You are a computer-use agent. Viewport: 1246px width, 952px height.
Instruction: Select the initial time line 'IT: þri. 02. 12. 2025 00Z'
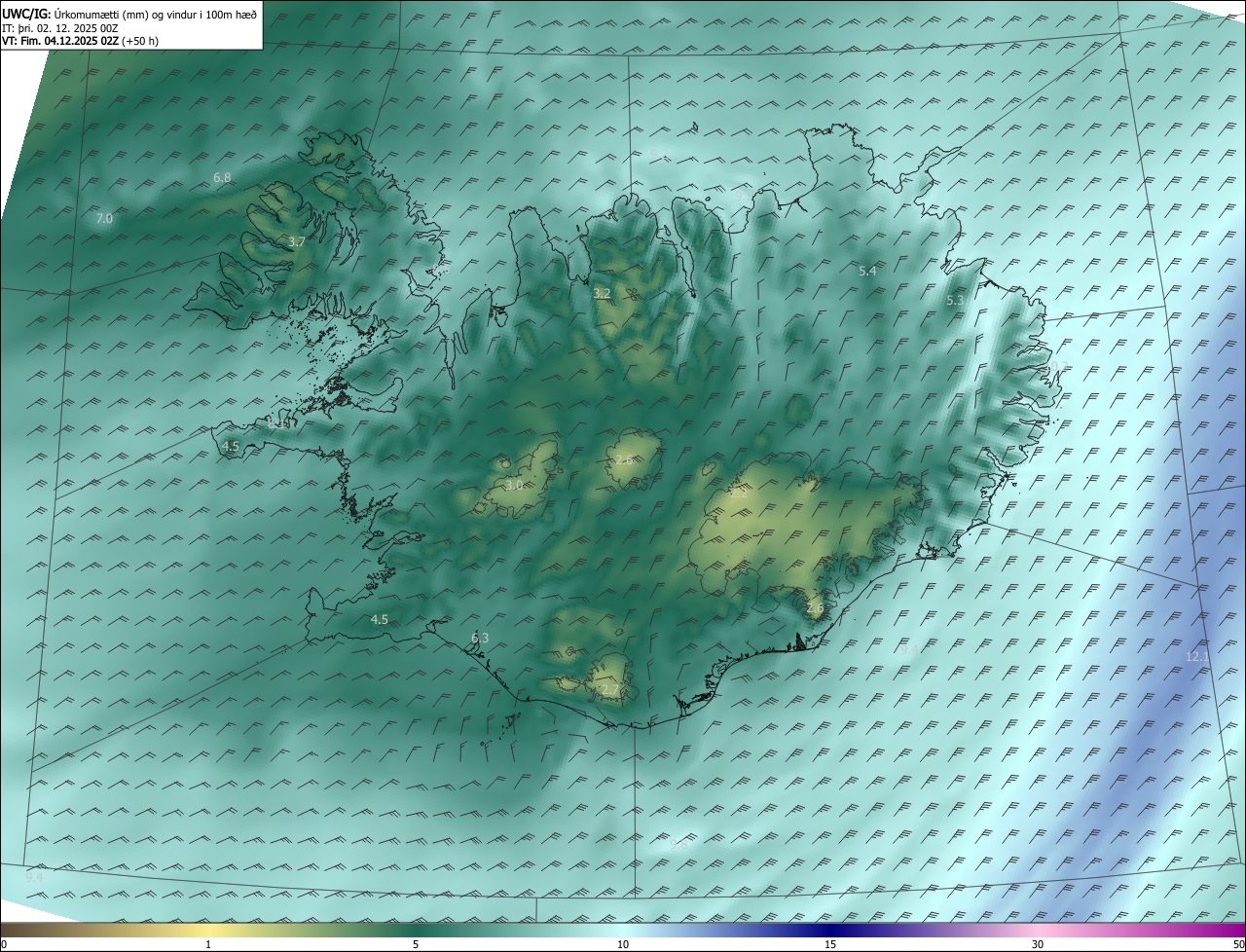click(60, 28)
